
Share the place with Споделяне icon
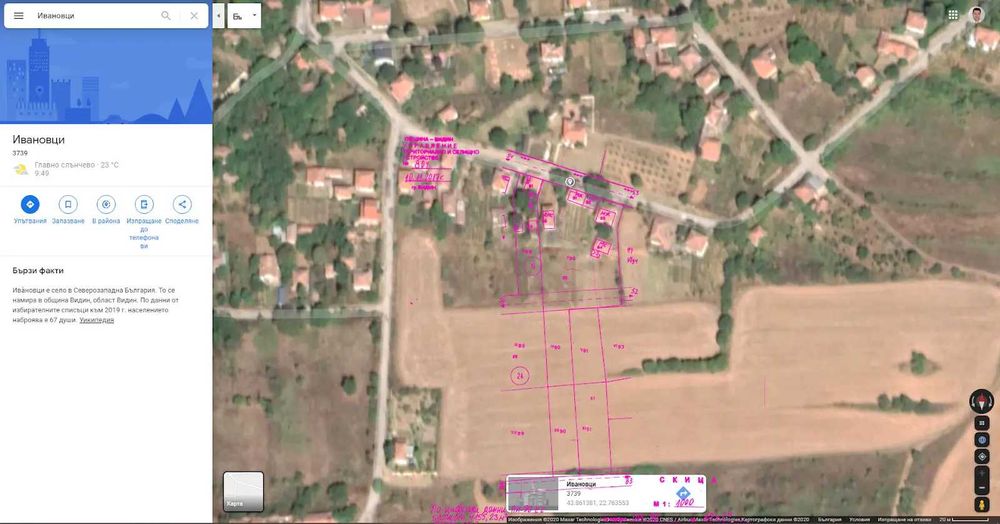point(182,204)
